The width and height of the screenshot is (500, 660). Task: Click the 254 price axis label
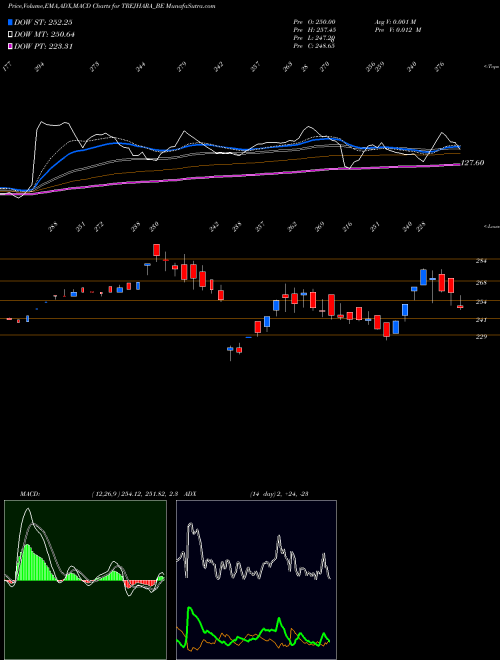(x=481, y=302)
